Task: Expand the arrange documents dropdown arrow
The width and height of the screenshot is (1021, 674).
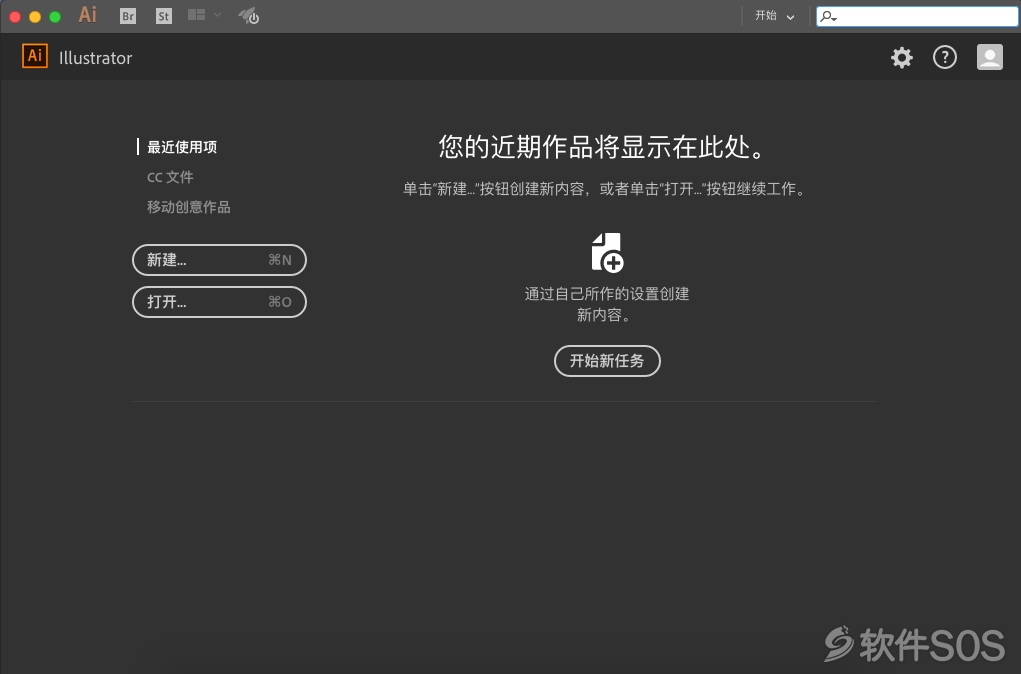Action: coord(217,14)
